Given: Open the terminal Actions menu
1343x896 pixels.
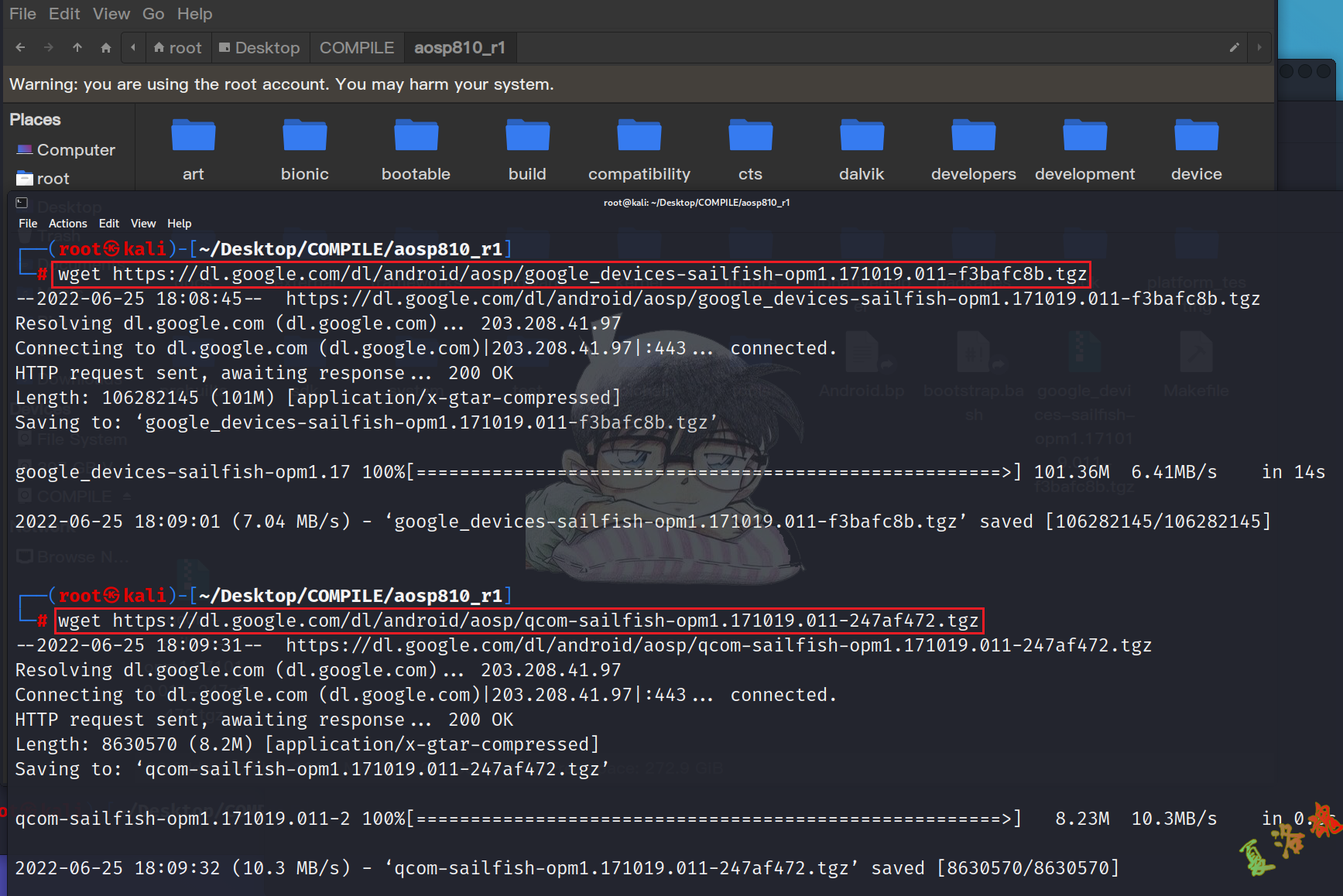Looking at the screenshot, I should click(x=67, y=224).
